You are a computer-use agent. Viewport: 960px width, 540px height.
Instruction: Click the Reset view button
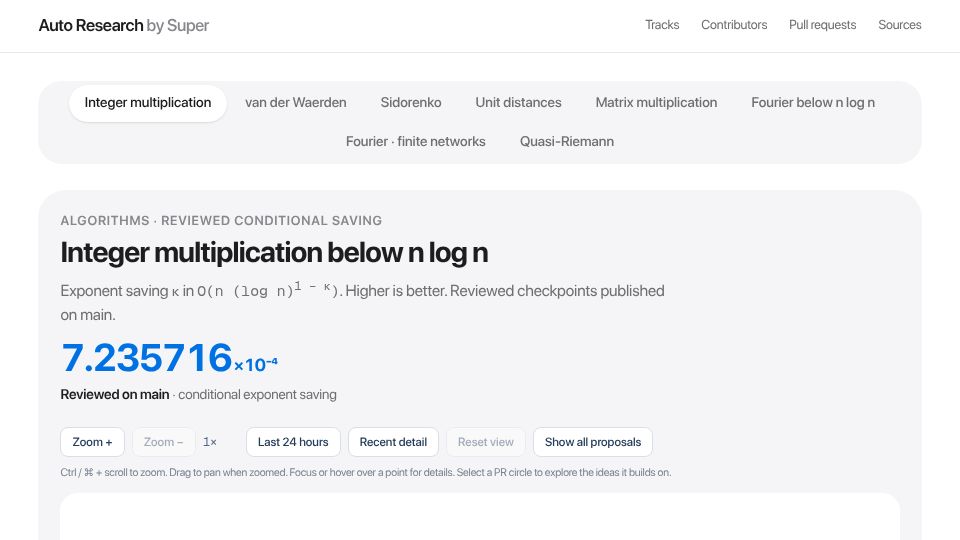click(x=486, y=442)
